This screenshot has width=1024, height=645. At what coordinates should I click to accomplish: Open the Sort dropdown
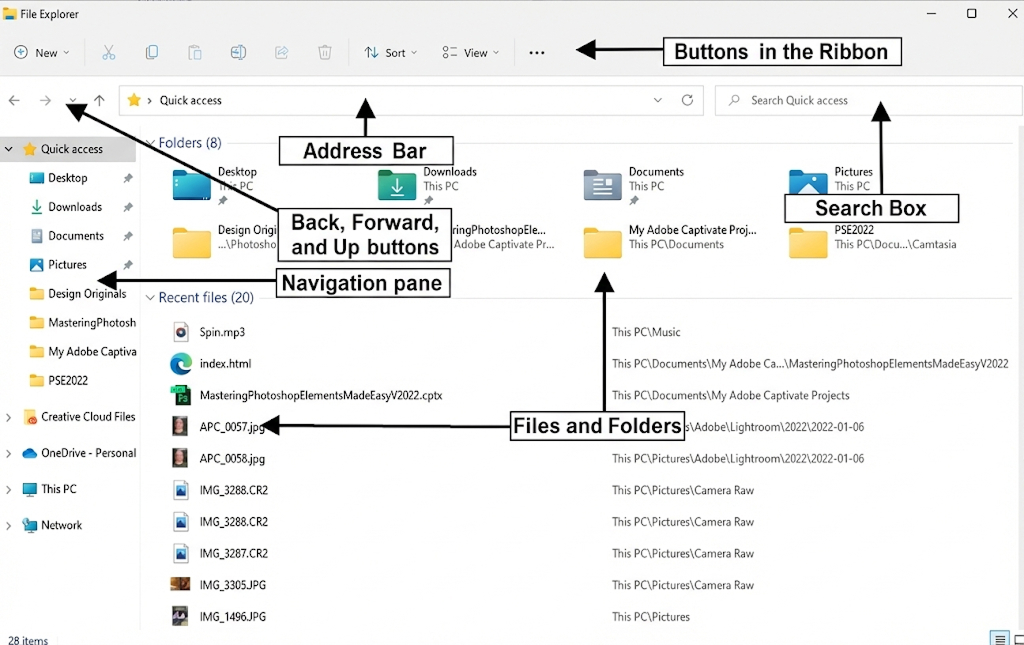click(x=390, y=52)
